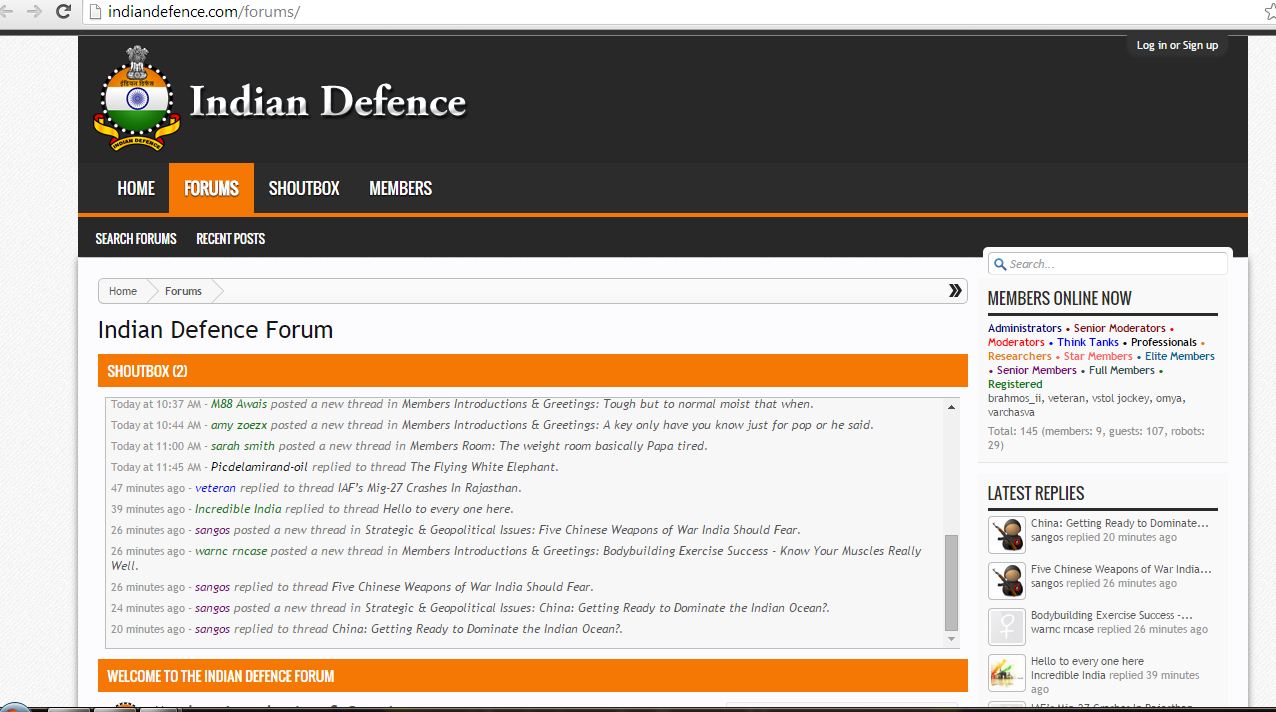Image resolution: width=1276 pixels, height=712 pixels.
Task: Bookmark the page using the star icon
Action: coord(1270,12)
